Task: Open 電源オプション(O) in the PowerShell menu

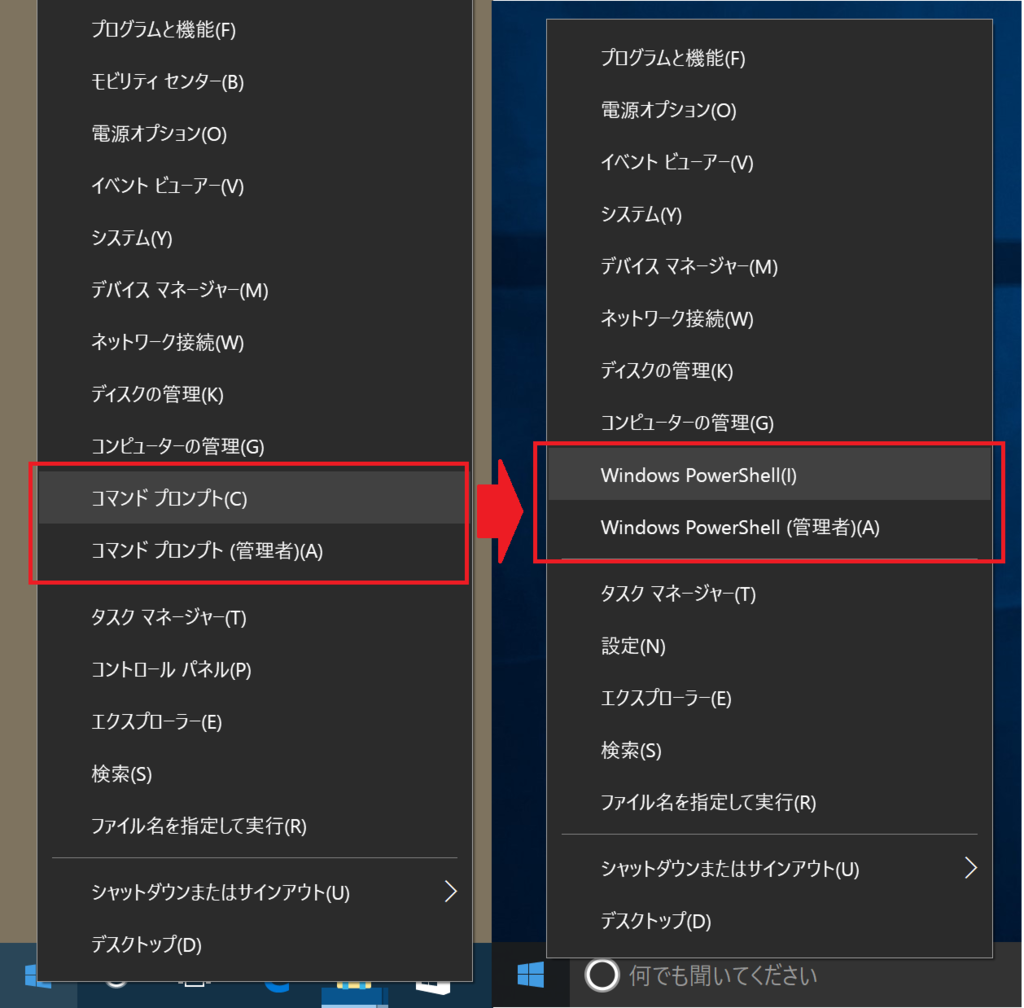Action: coord(769,110)
